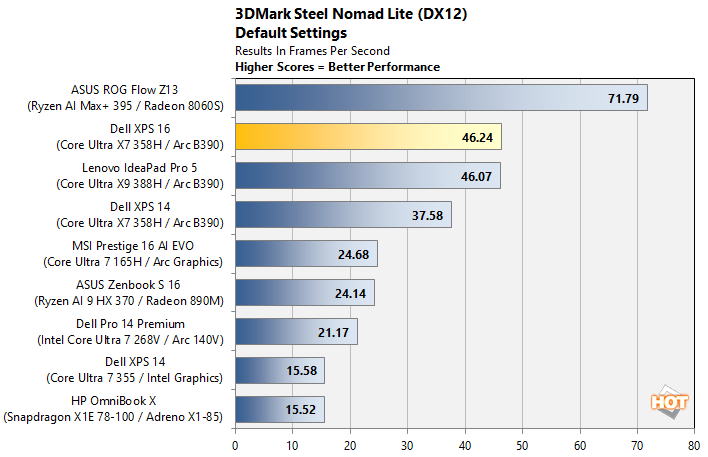Click the ASUS ROG Flow Z13 bar
708x457 pixels.
441,98
